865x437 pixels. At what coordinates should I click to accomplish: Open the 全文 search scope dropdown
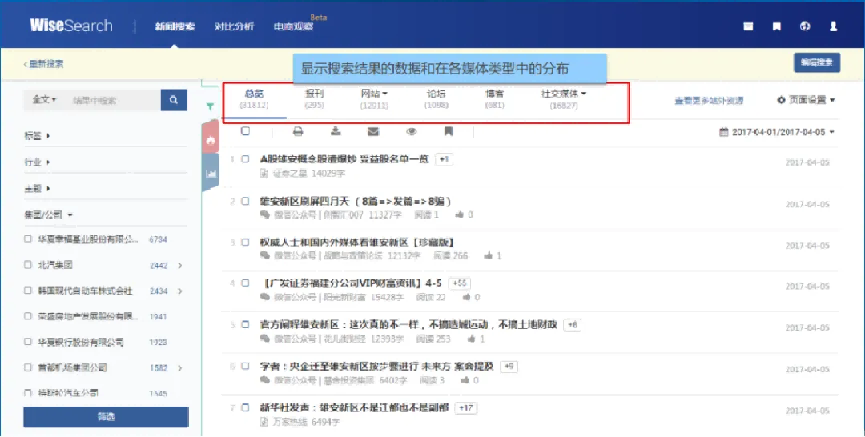coord(46,100)
